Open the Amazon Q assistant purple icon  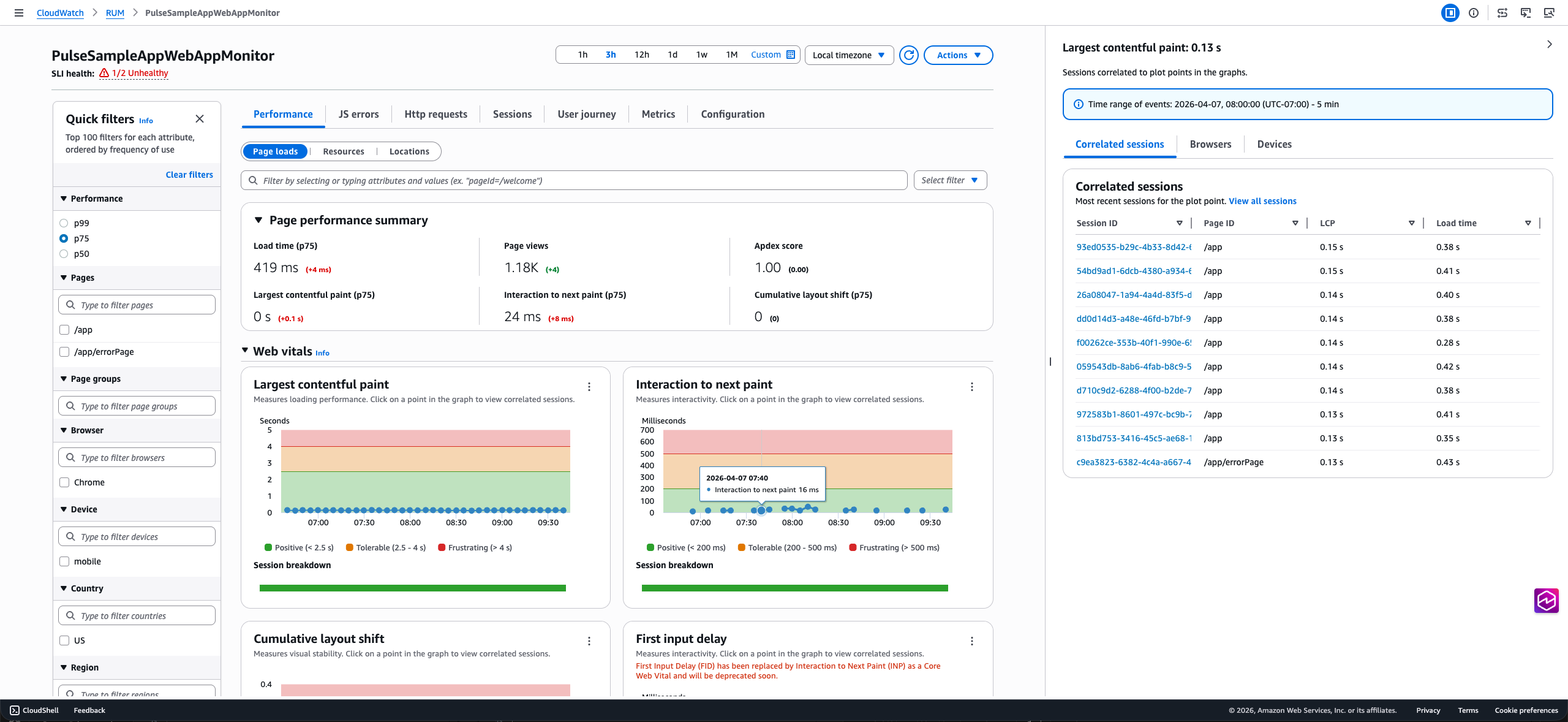click(x=1546, y=601)
